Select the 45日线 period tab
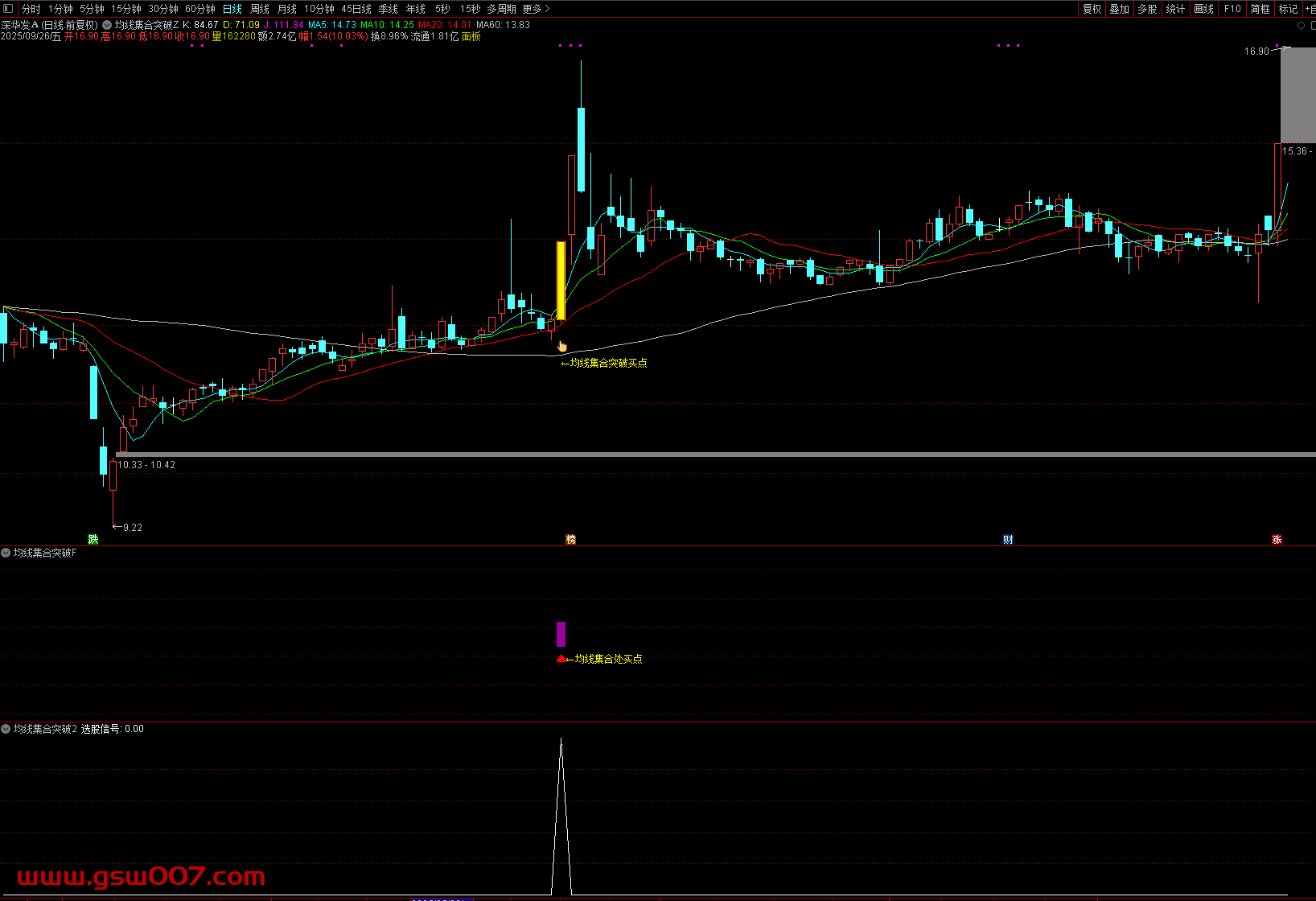Viewport: 1316px width, 901px height. [356, 9]
